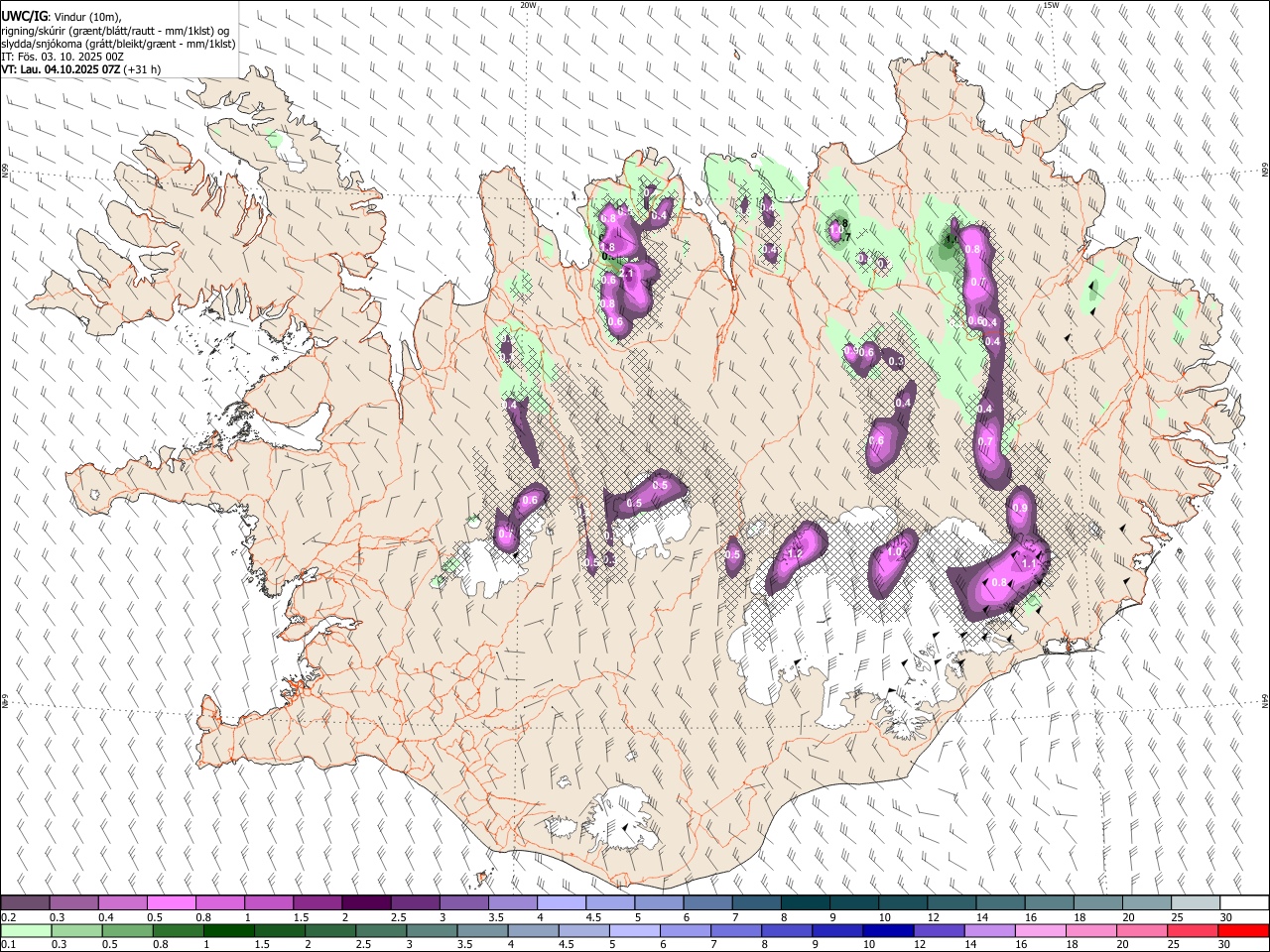Choose light grey upper legend swatch at 25

(1196, 902)
